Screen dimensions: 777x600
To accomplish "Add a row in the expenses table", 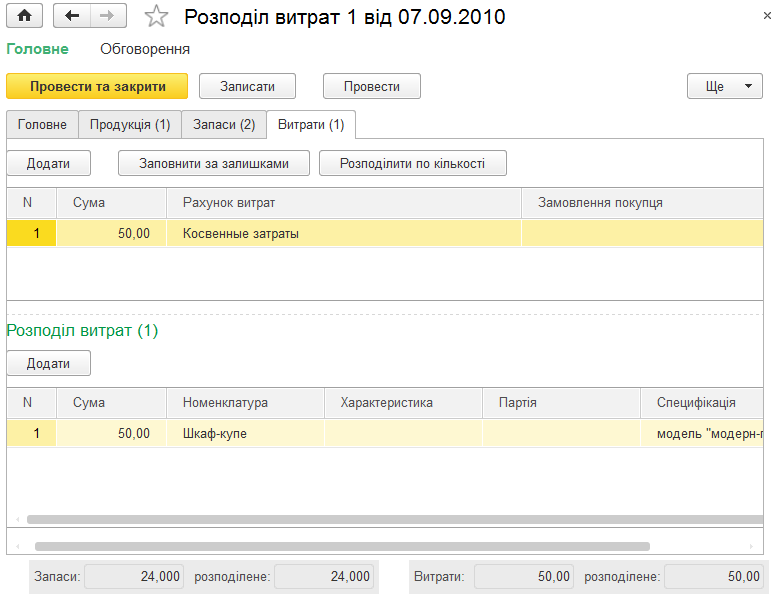I will 49,164.
